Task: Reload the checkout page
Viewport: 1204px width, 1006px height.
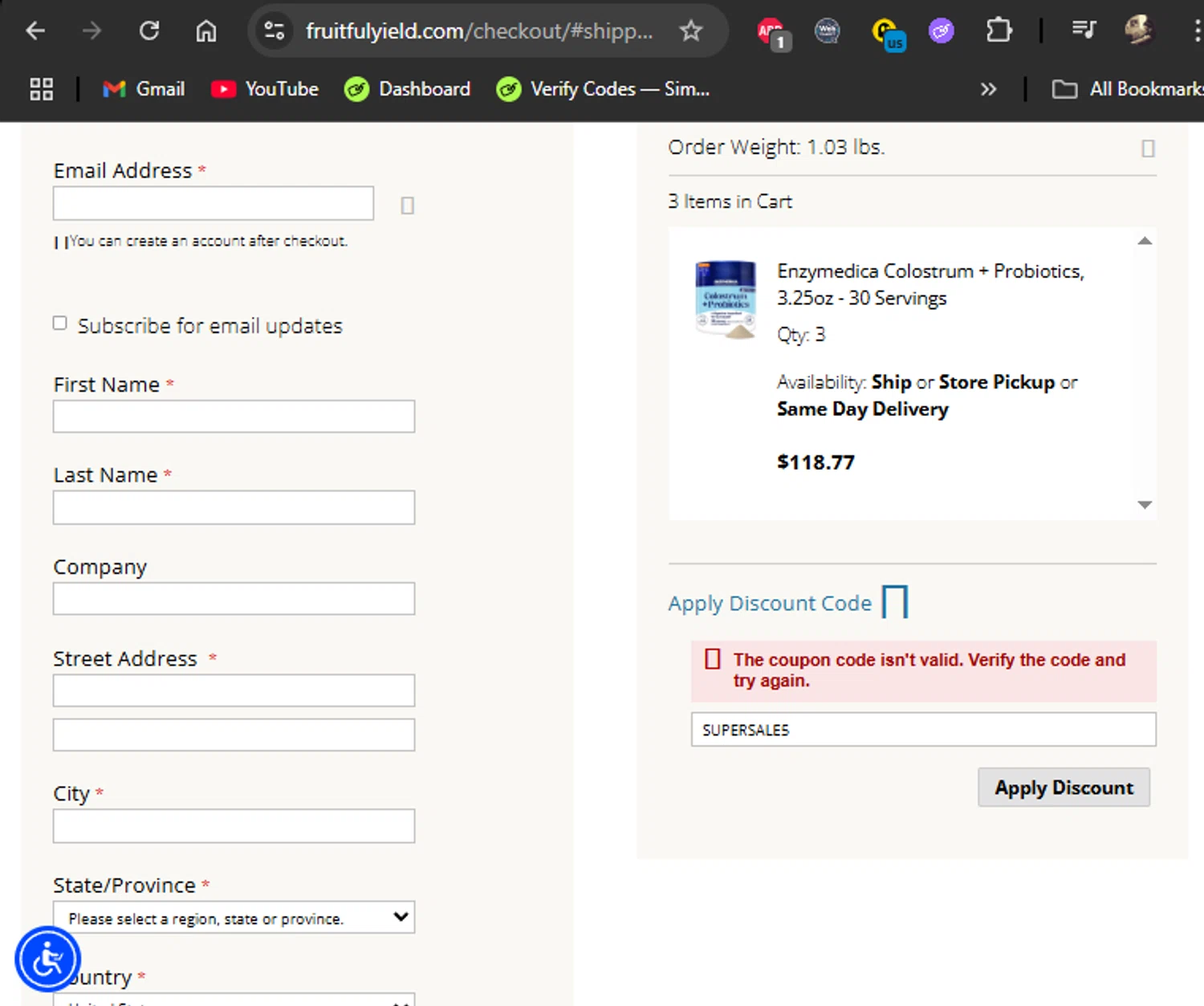Action: pyautogui.click(x=149, y=31)
